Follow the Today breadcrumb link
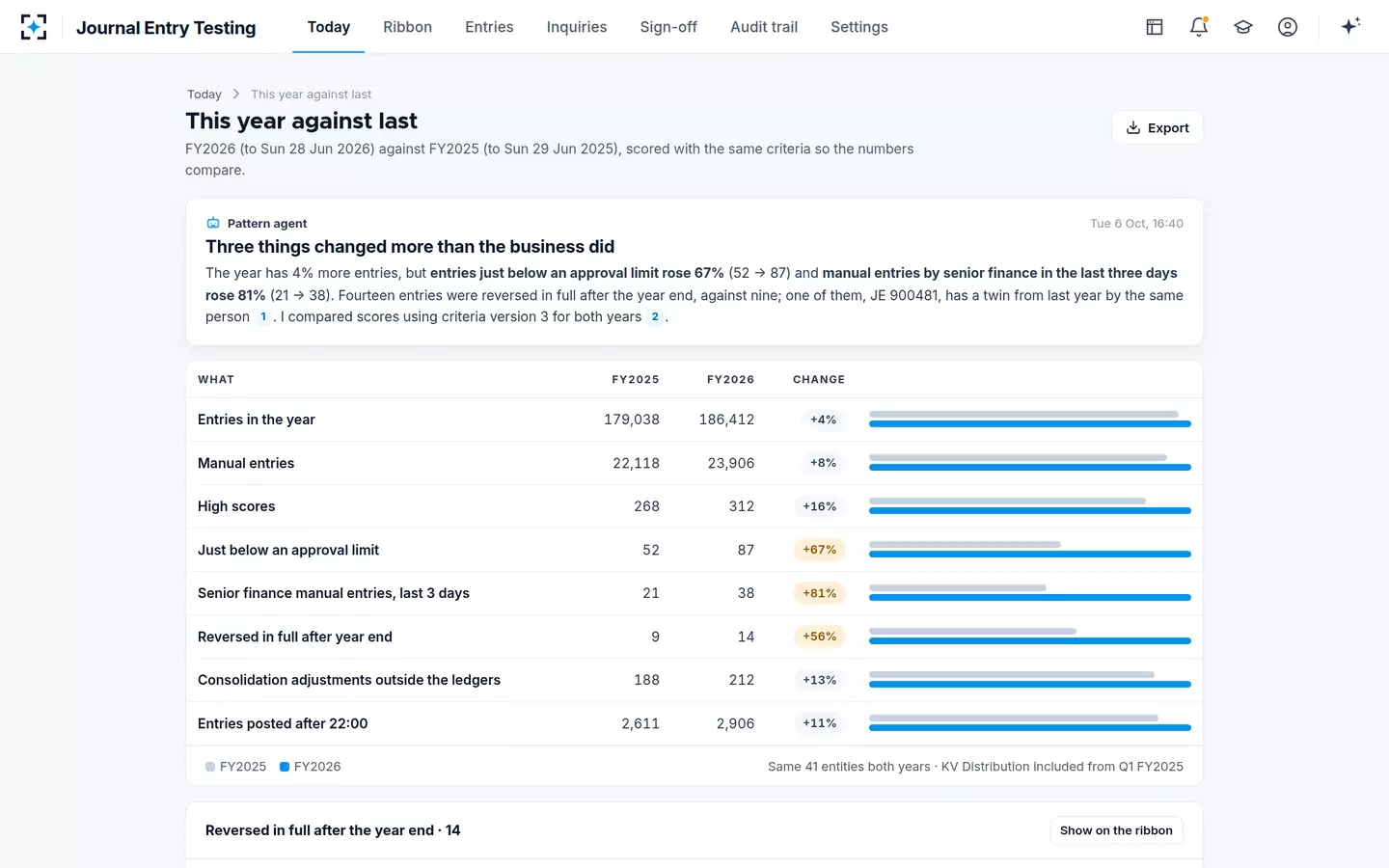This screenshot has height=868, width=1389. 204,95
